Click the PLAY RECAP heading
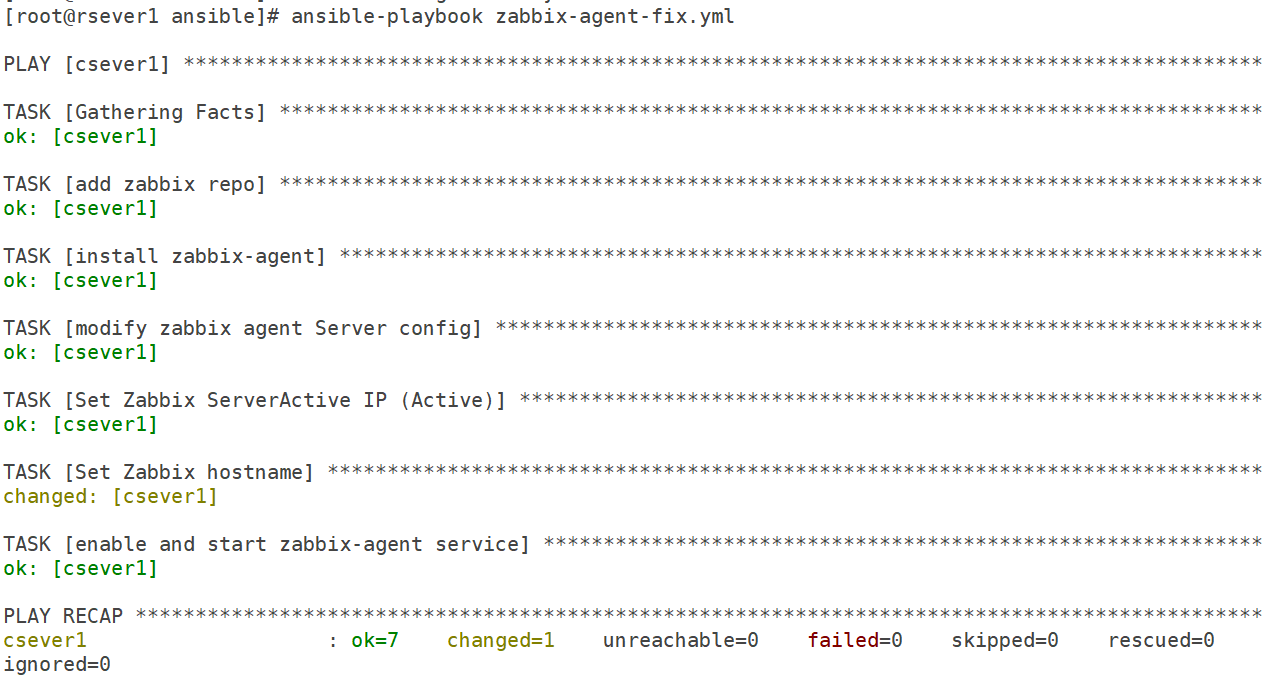The width and height of the screenshot is (1262, 684). click(63, 617)
